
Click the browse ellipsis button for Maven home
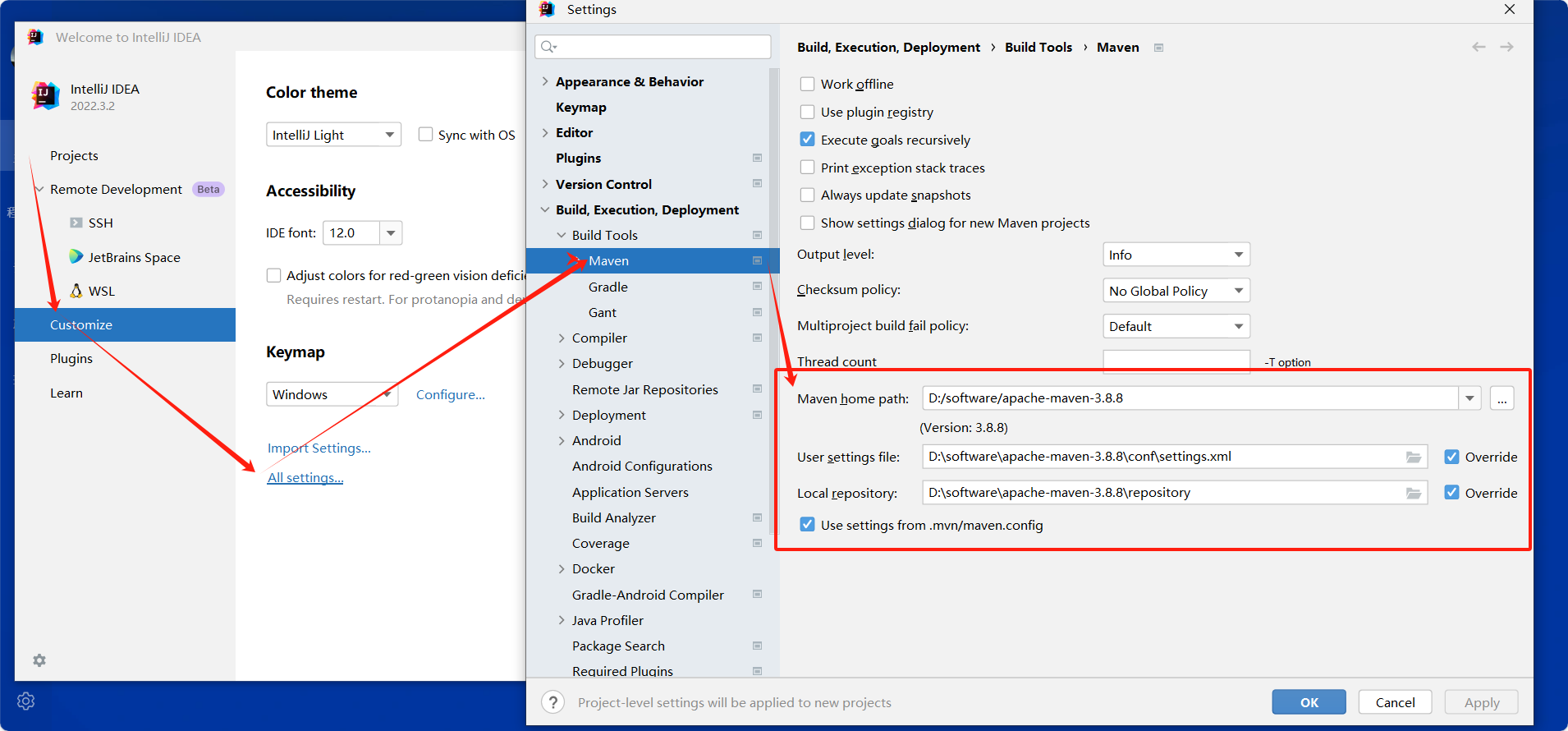[x=1502, y=398]
